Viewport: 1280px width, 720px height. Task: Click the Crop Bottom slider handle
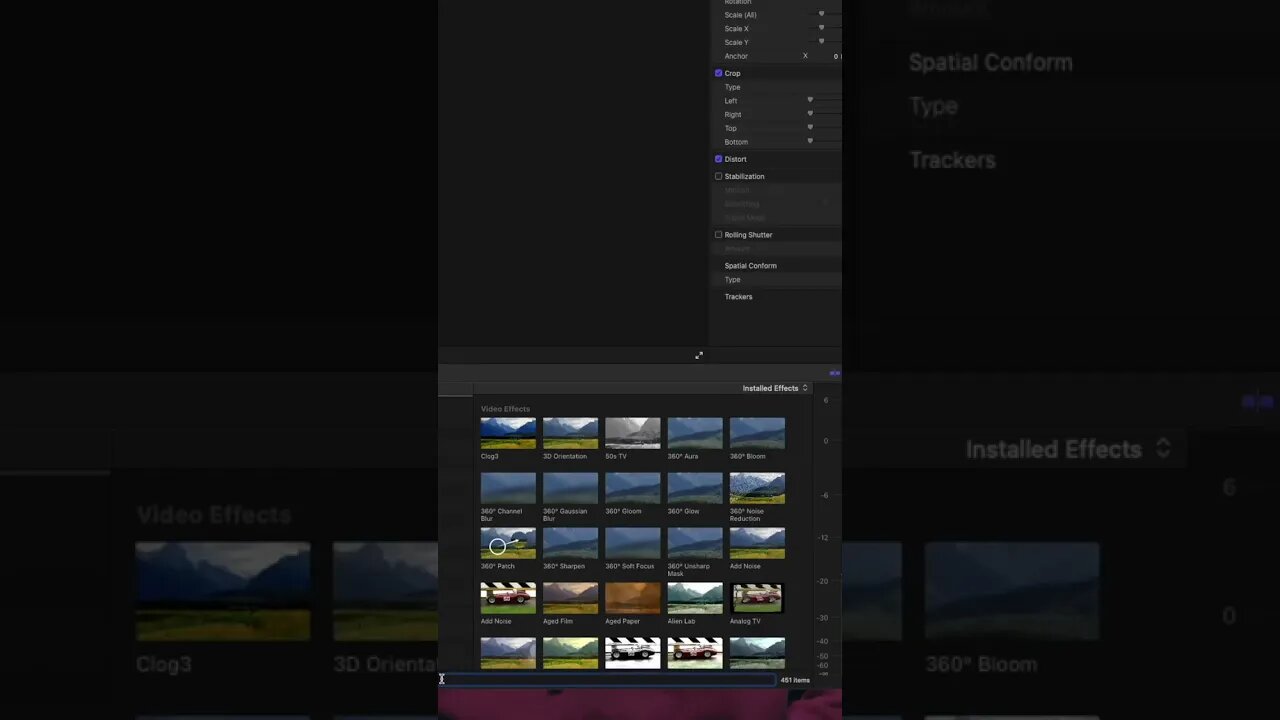pyautogui.click(x=810, y=141)
